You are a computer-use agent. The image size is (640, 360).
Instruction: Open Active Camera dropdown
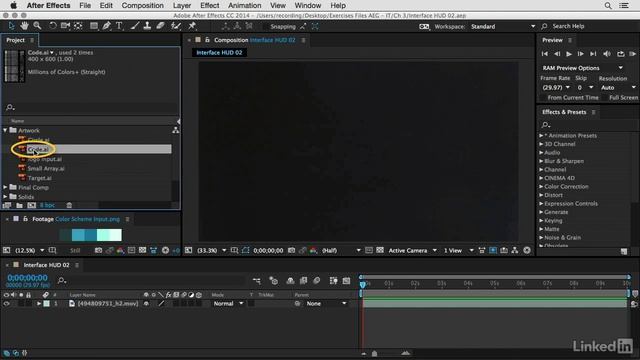[x=412, y=250]
